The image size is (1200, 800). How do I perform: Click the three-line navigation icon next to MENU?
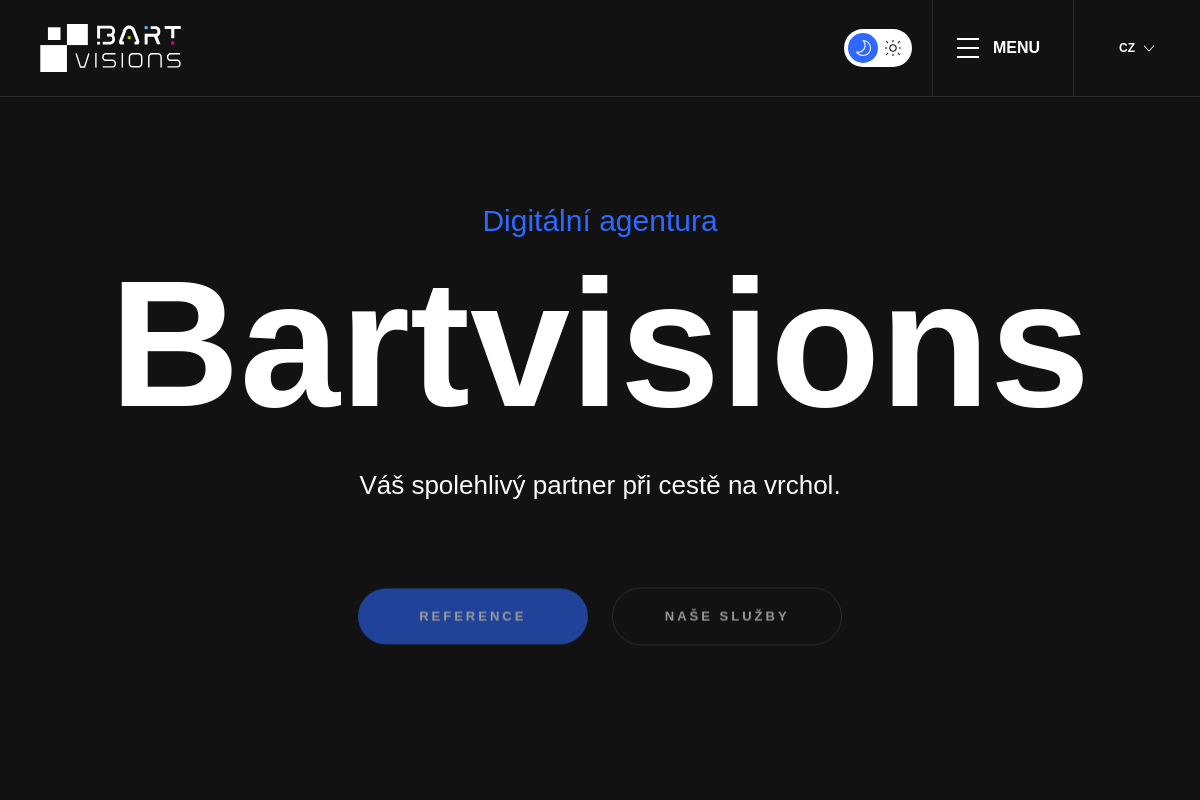coord(968,47)
